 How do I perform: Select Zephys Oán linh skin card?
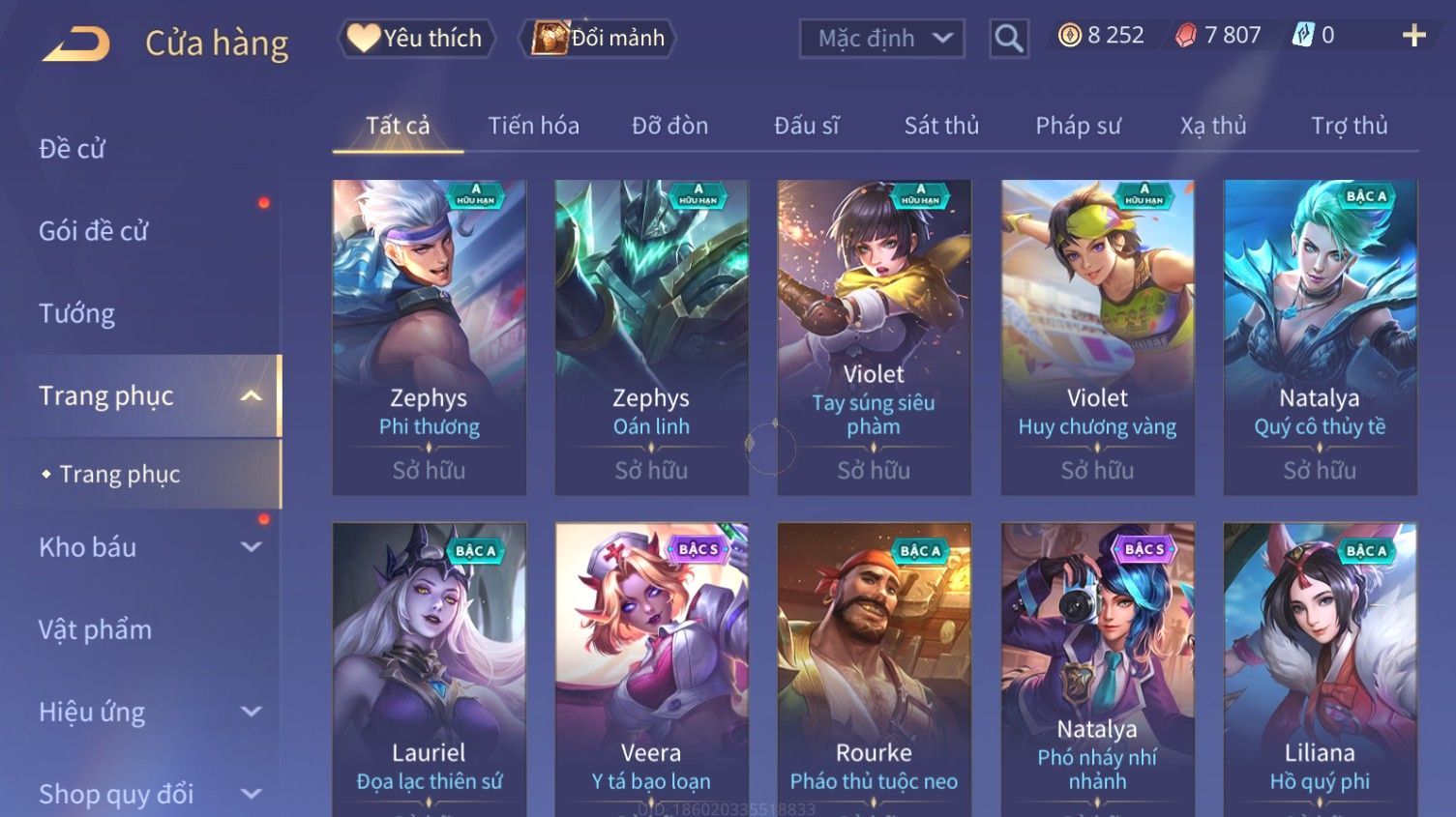click(651, 337)
